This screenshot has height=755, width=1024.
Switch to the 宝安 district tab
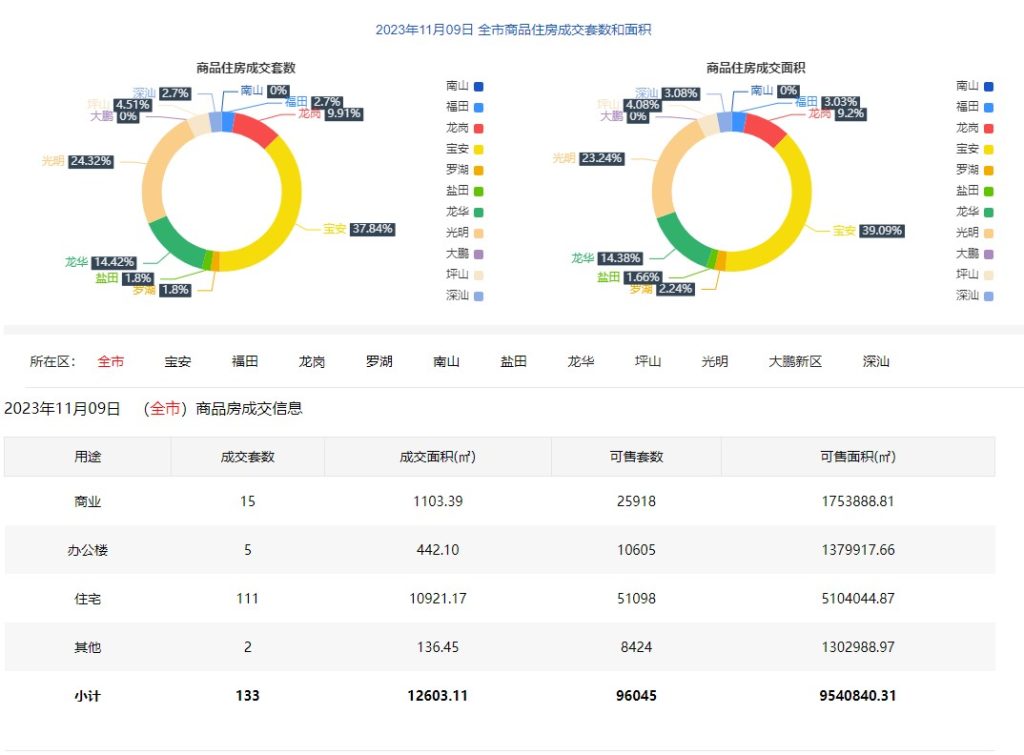pos(178,362)
